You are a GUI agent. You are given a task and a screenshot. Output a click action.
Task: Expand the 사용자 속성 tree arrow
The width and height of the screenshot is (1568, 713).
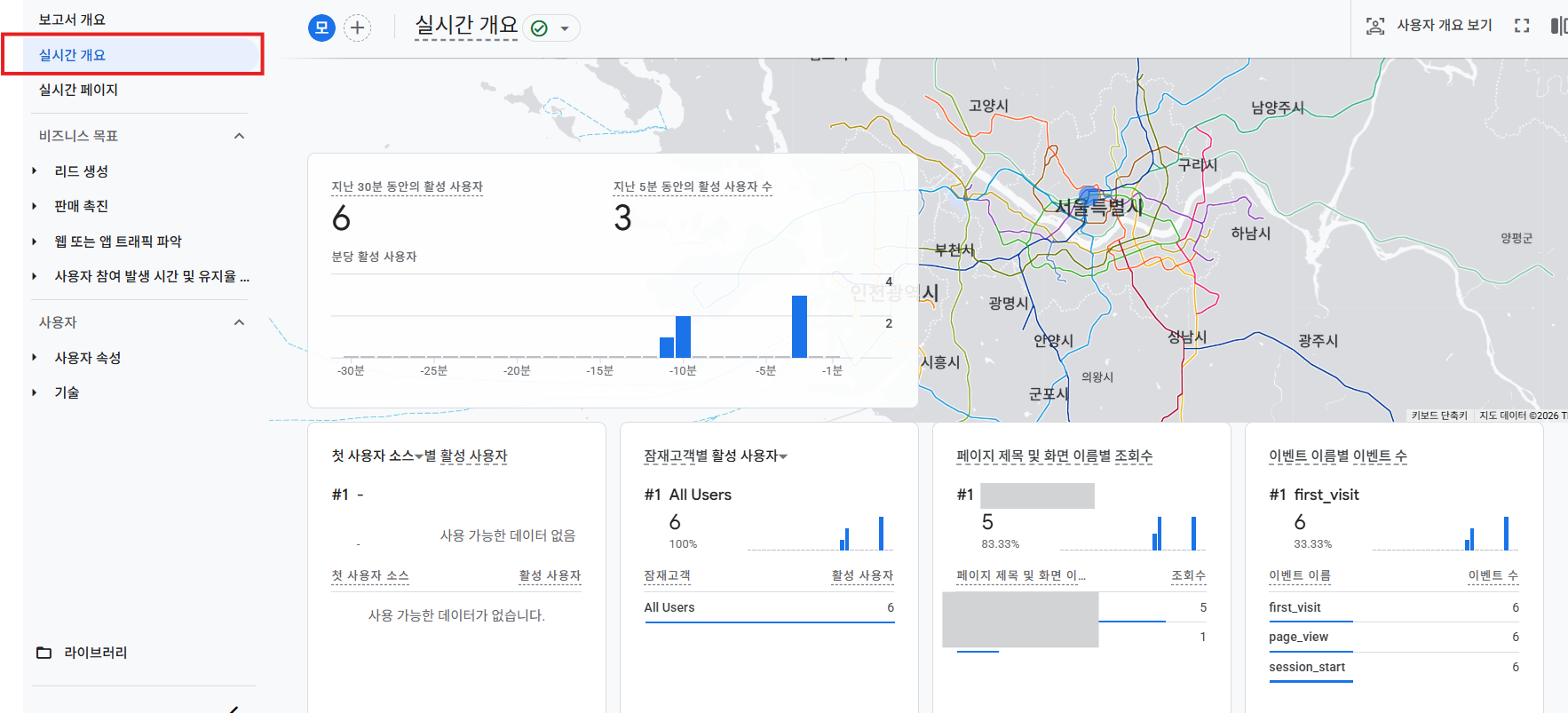pyautogui.click(x=35, y=357)
